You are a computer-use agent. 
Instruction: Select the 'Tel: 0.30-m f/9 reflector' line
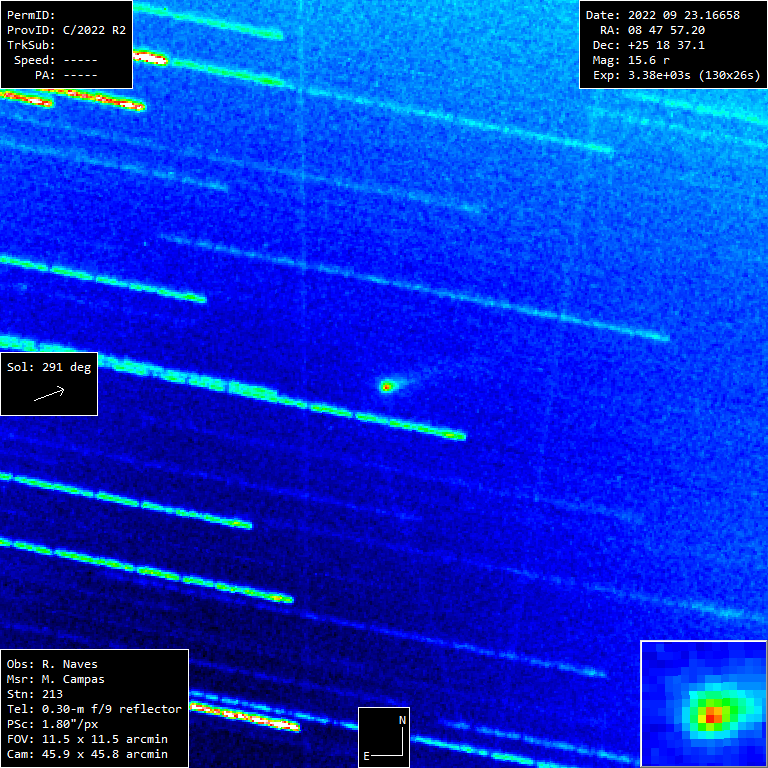click(x=94, y=709)
